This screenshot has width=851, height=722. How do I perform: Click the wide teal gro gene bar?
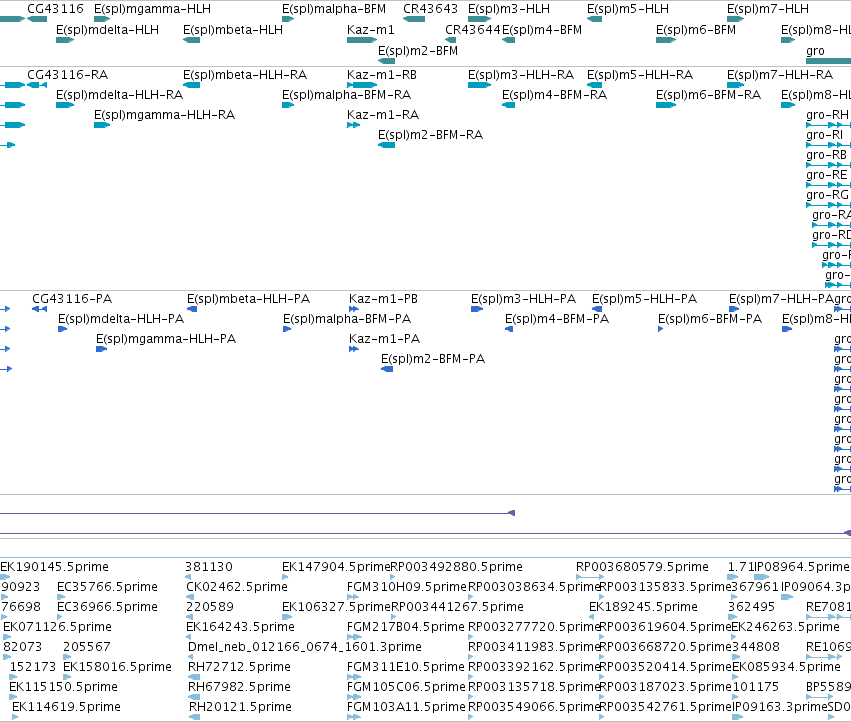coord(828,61)
